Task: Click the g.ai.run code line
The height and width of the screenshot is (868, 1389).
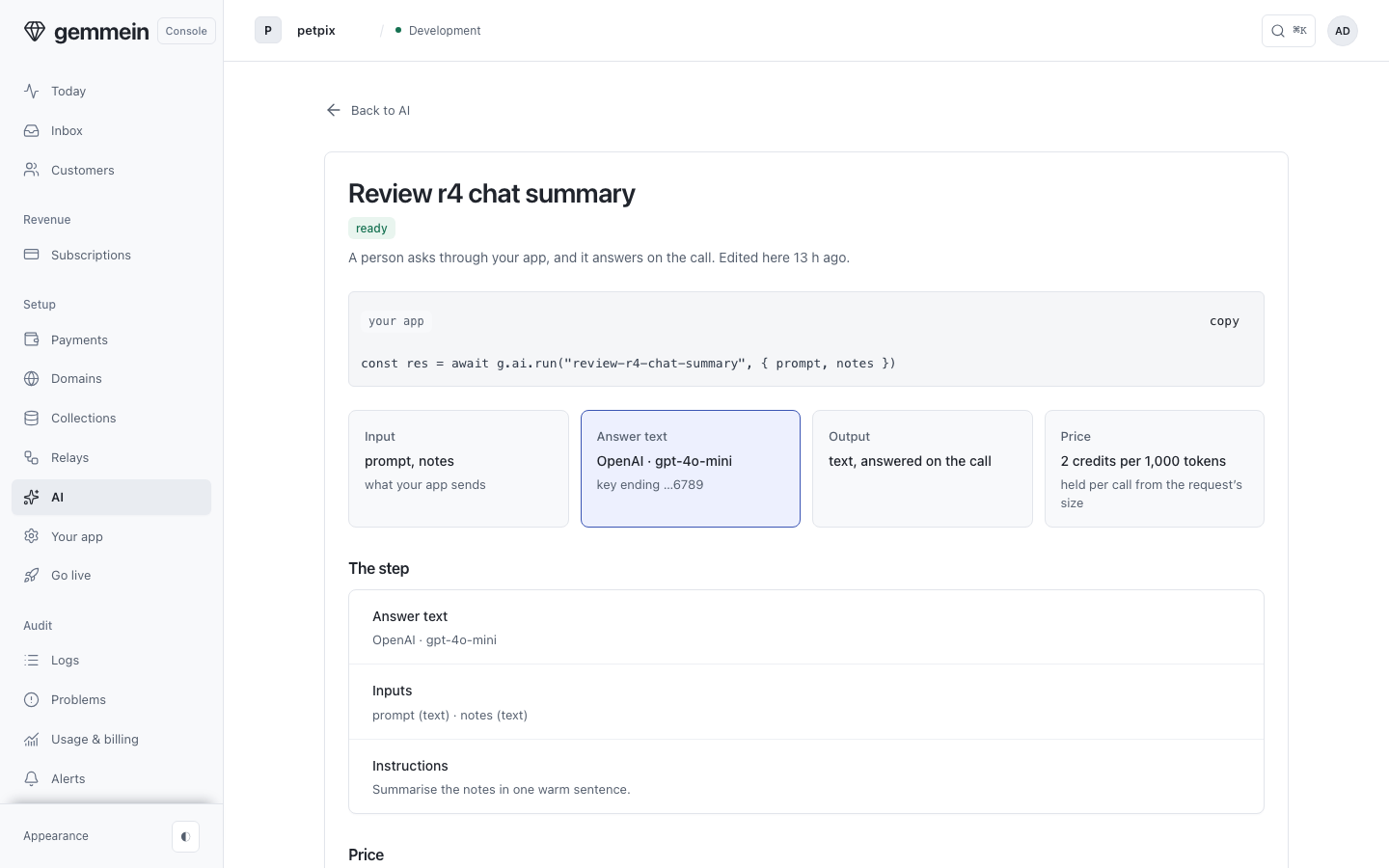Action: tap(628, 364)
